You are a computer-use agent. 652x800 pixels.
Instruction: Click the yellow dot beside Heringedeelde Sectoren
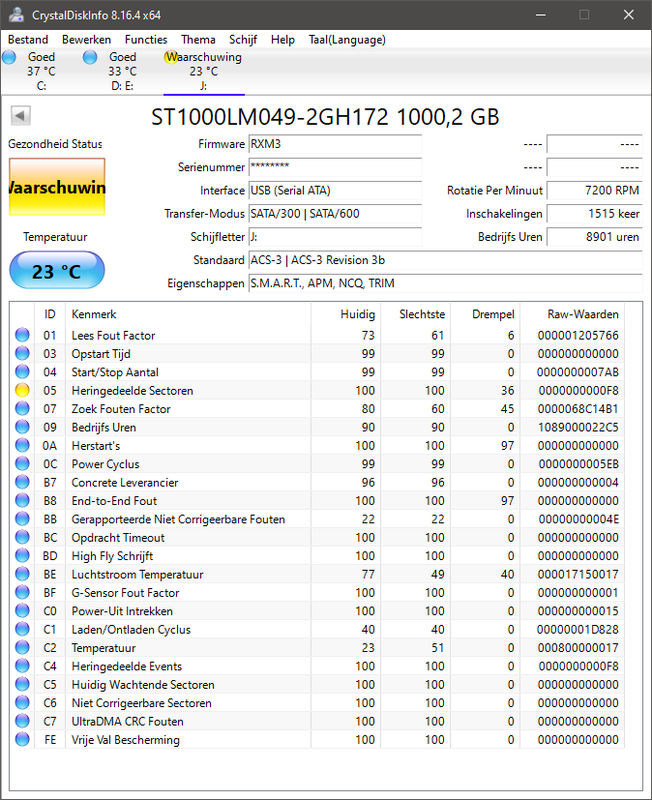click(22, 390)
